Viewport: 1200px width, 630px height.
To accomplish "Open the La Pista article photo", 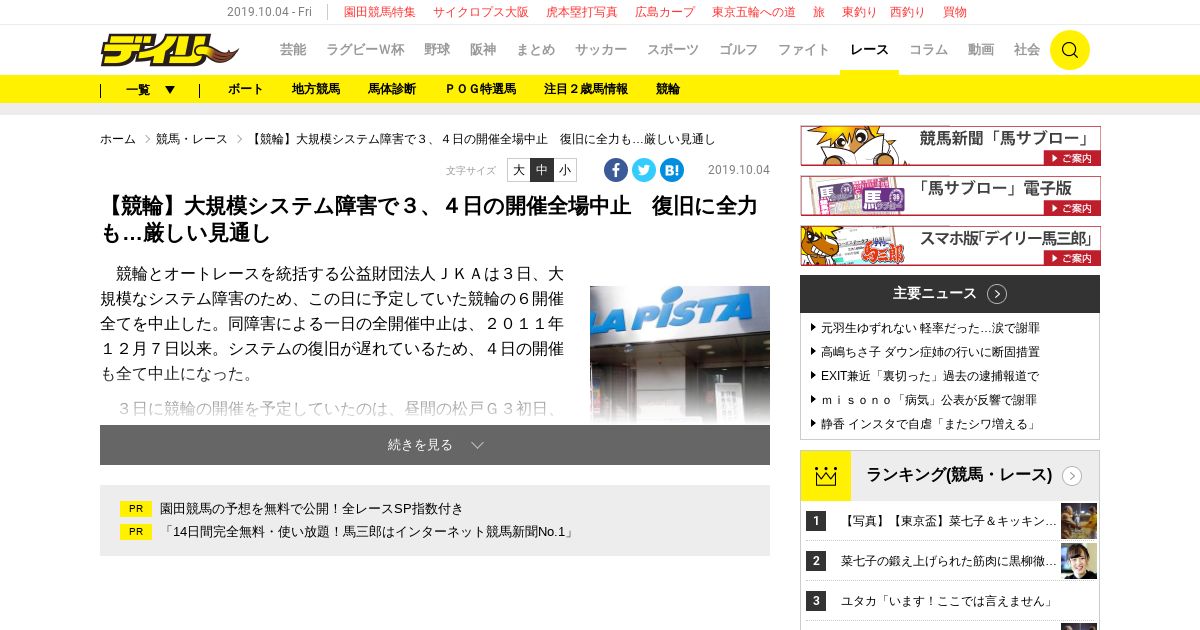I will pyautogui.click(x=680, y=354).
